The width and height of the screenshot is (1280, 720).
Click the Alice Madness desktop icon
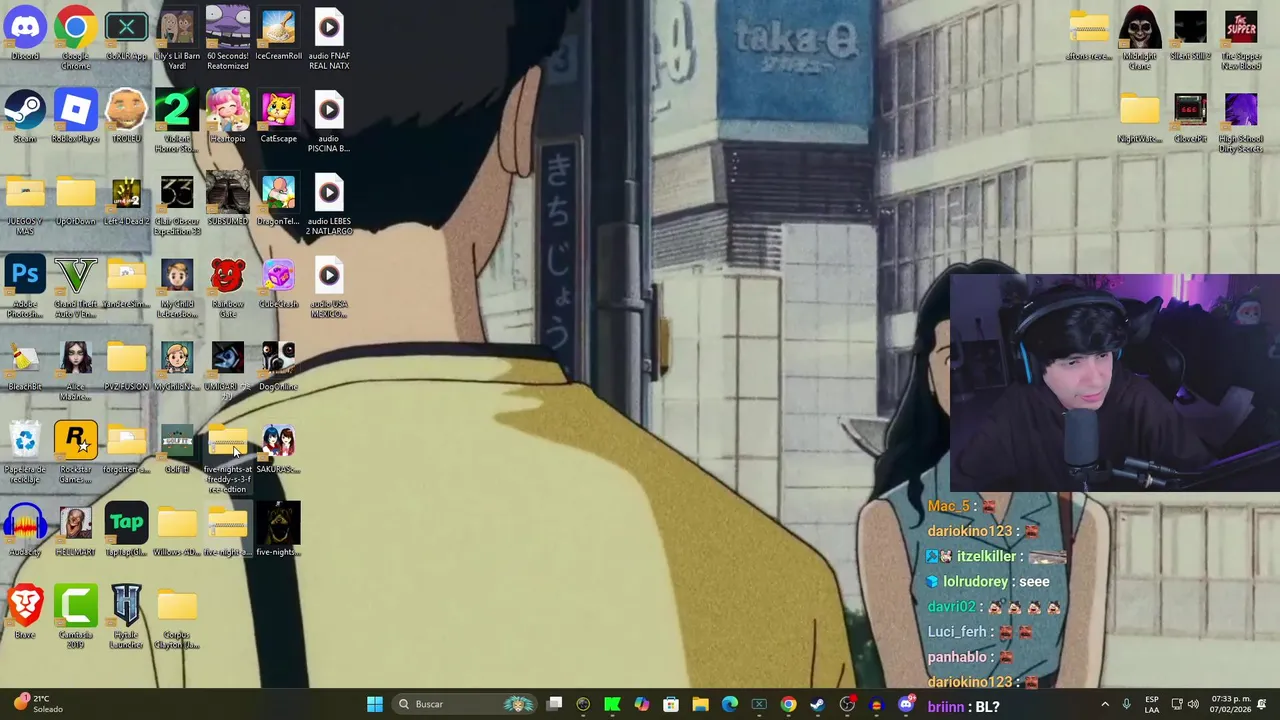[x=76, y=370]
